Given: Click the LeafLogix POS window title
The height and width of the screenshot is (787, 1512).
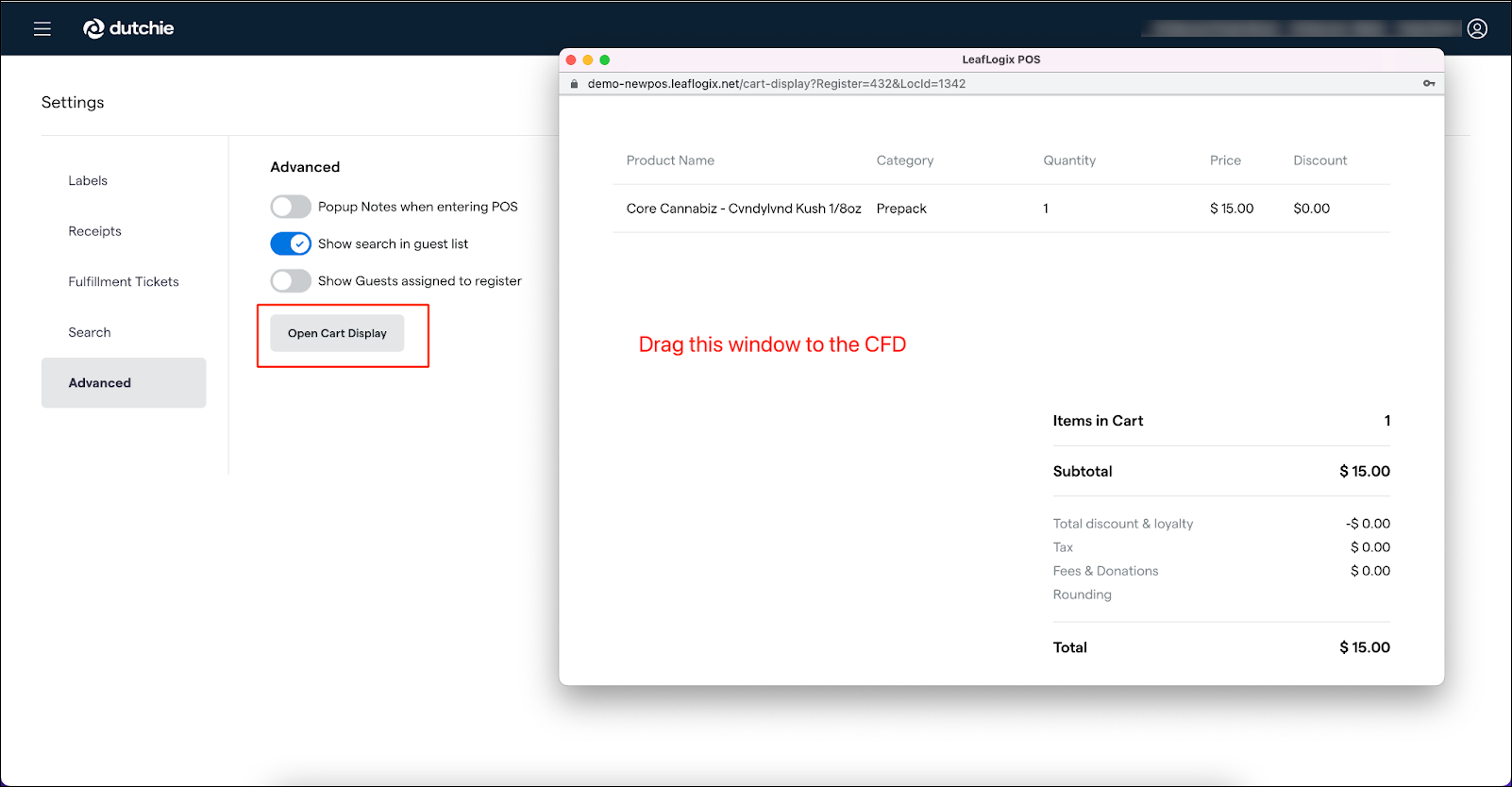Looking at the screenshot, I should pyautogui.click(x=1001, y=59).
